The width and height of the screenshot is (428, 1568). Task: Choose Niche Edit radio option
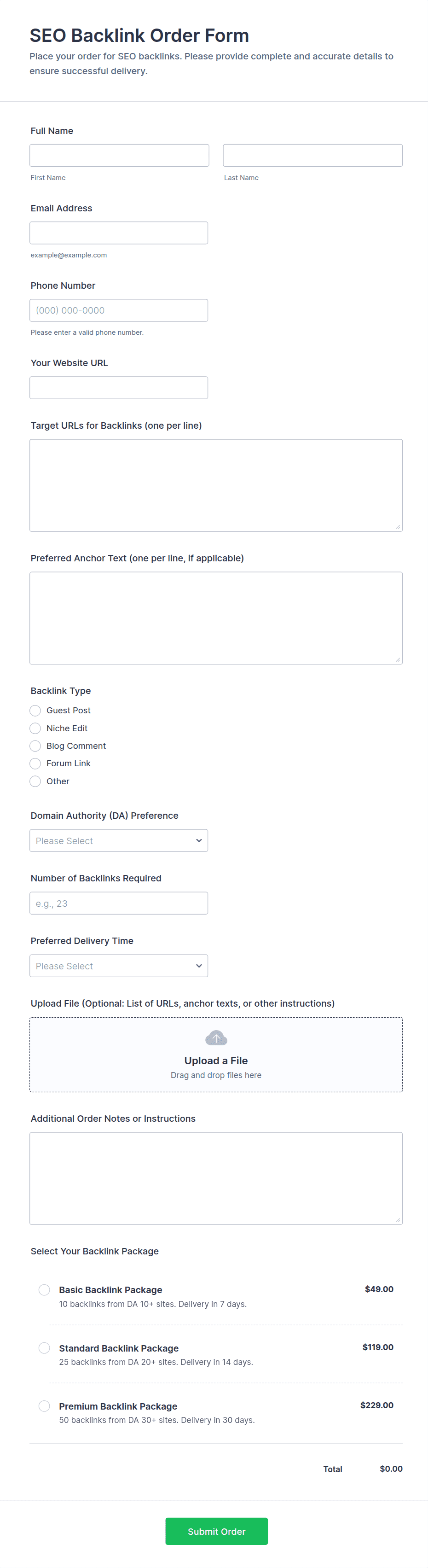35,728
